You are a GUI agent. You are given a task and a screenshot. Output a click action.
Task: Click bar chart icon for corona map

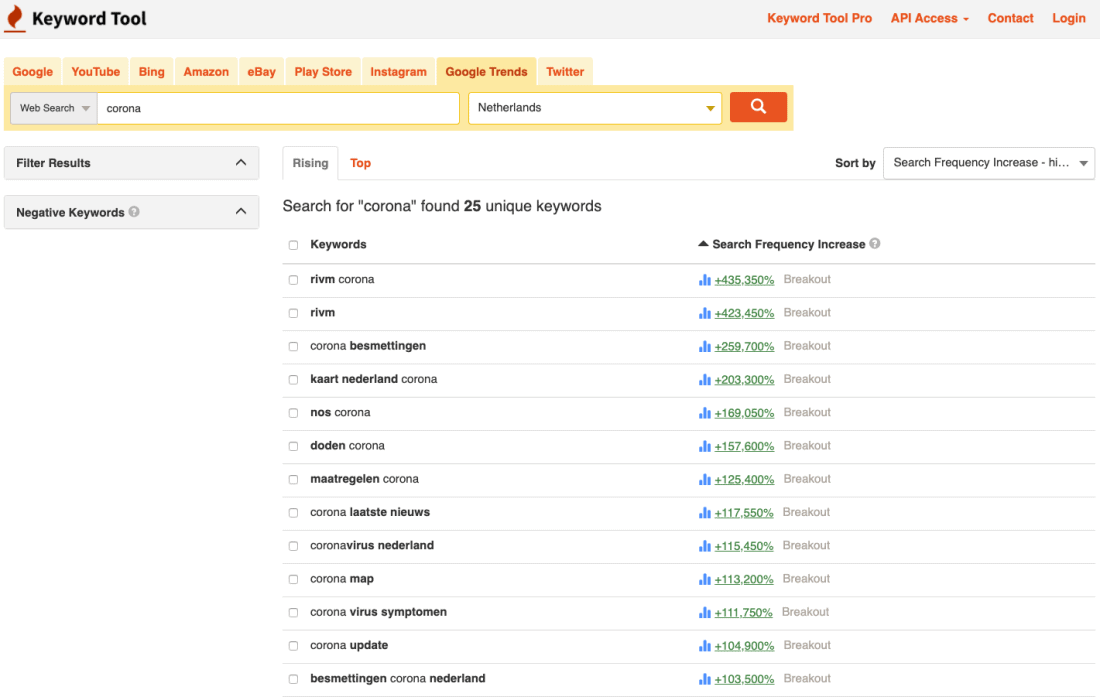pyautogui.click(x=704, y=579)
